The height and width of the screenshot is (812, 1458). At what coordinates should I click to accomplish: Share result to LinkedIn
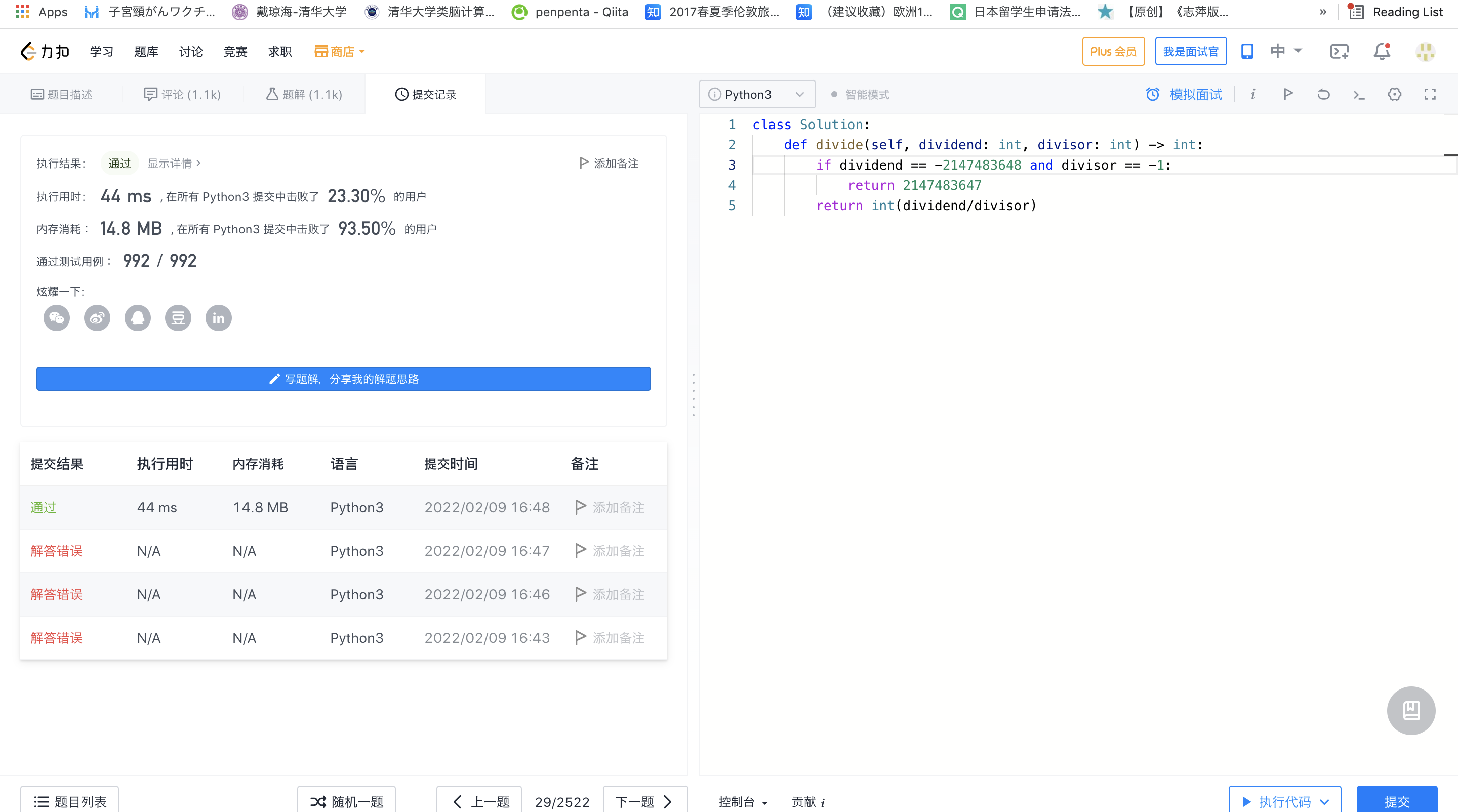pos(219,318)
